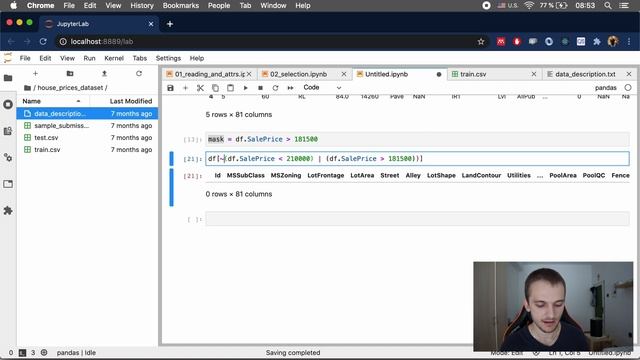Close the 02_selection.ipynb tab
640x360 pixels.
pos(344,74)
